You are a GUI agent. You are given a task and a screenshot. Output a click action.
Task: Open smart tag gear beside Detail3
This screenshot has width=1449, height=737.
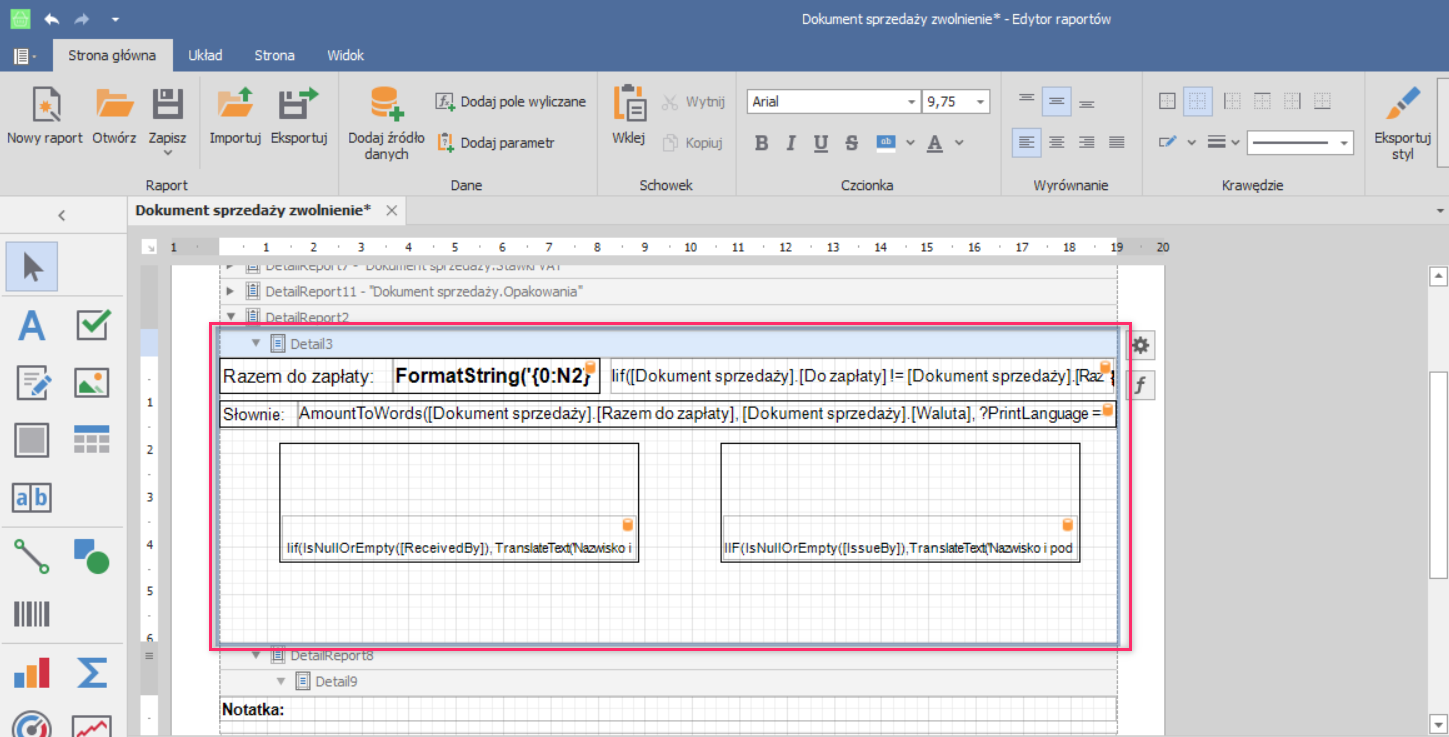tap(1140, 346)
